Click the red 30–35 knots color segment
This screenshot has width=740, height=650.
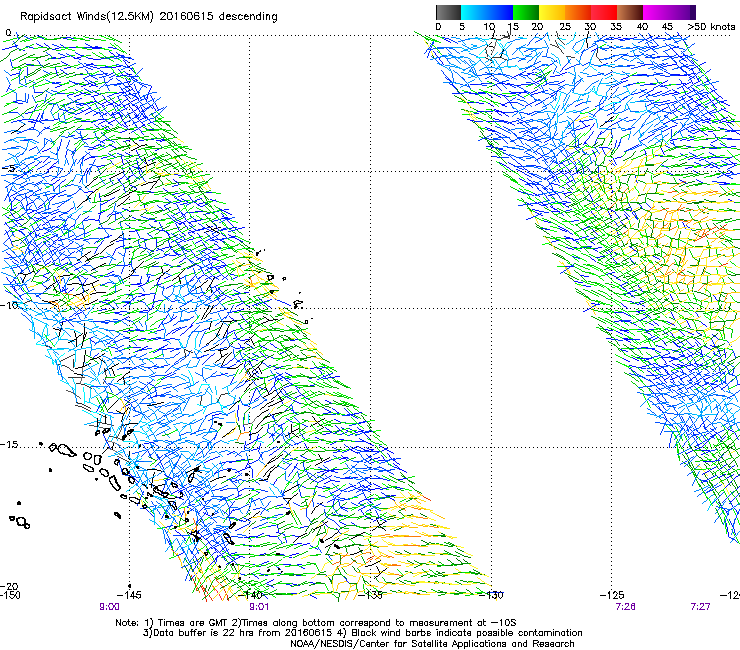point(604,12)
